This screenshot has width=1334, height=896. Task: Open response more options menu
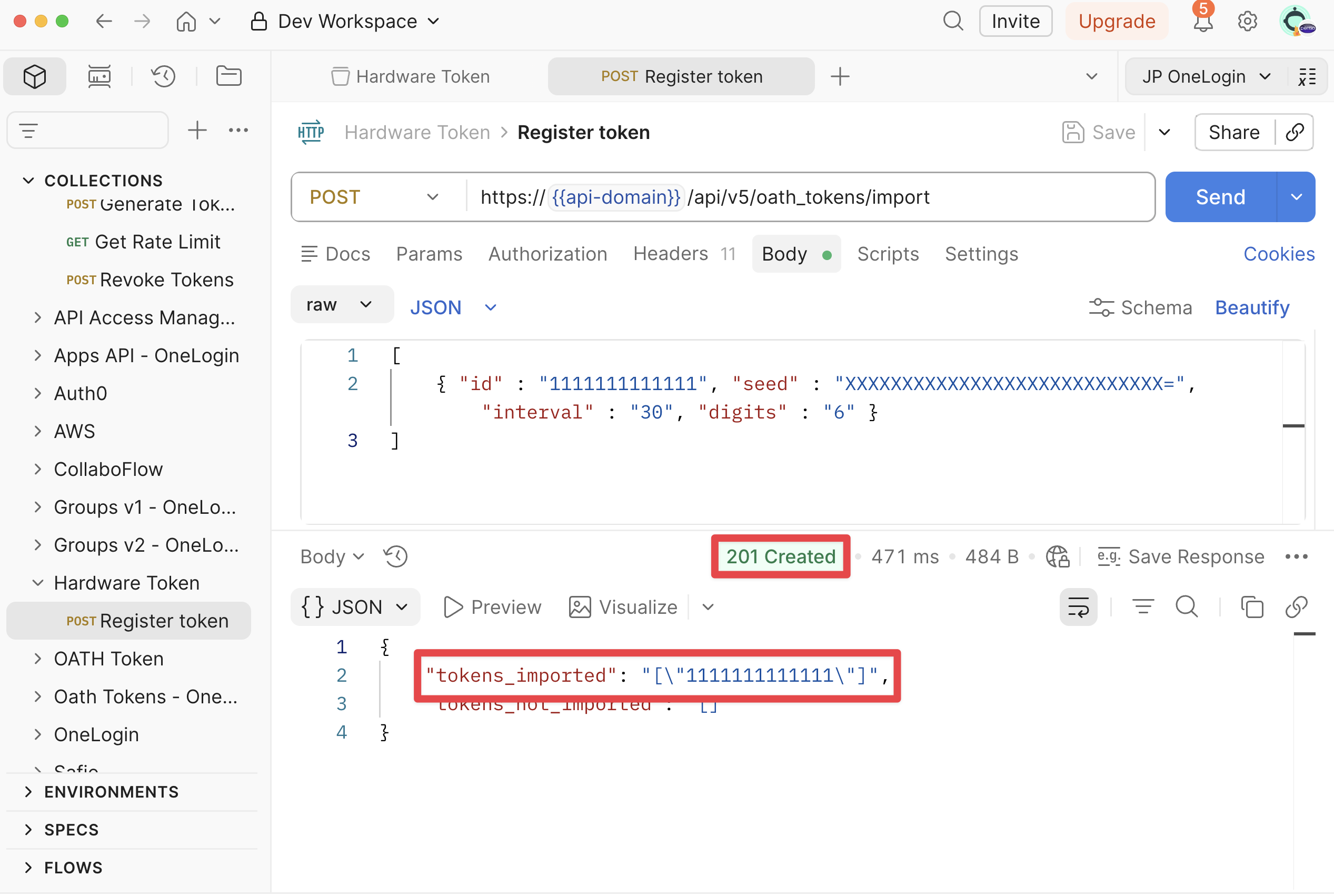click(1296, 556)
